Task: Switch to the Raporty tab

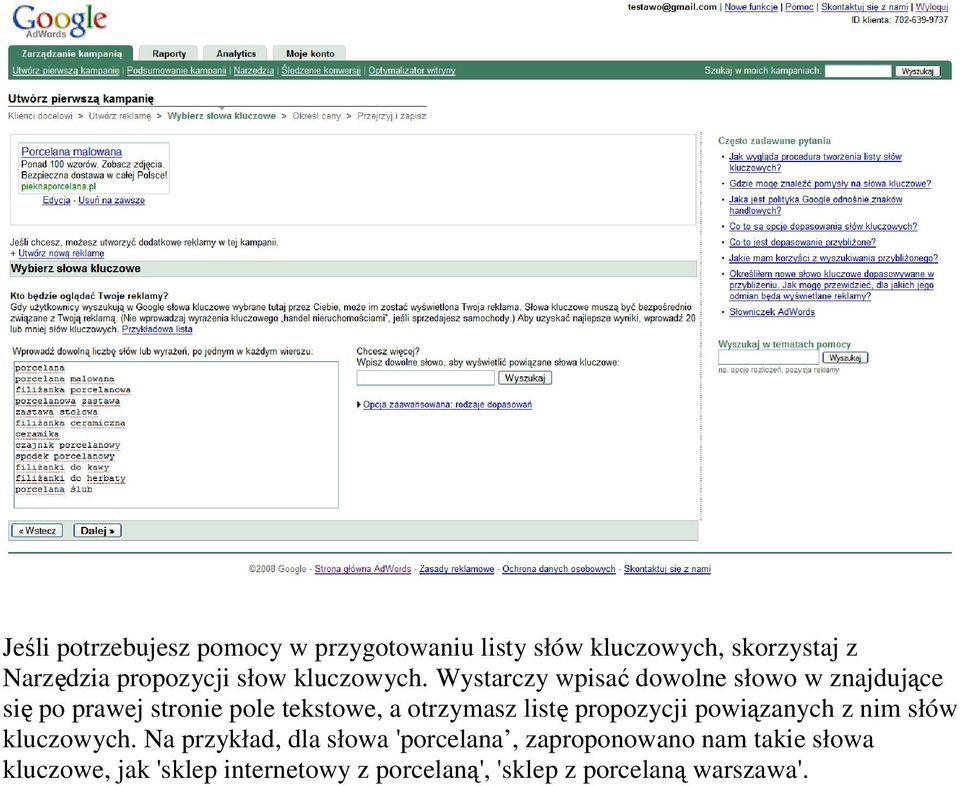Action: click(x=169, y=53)
